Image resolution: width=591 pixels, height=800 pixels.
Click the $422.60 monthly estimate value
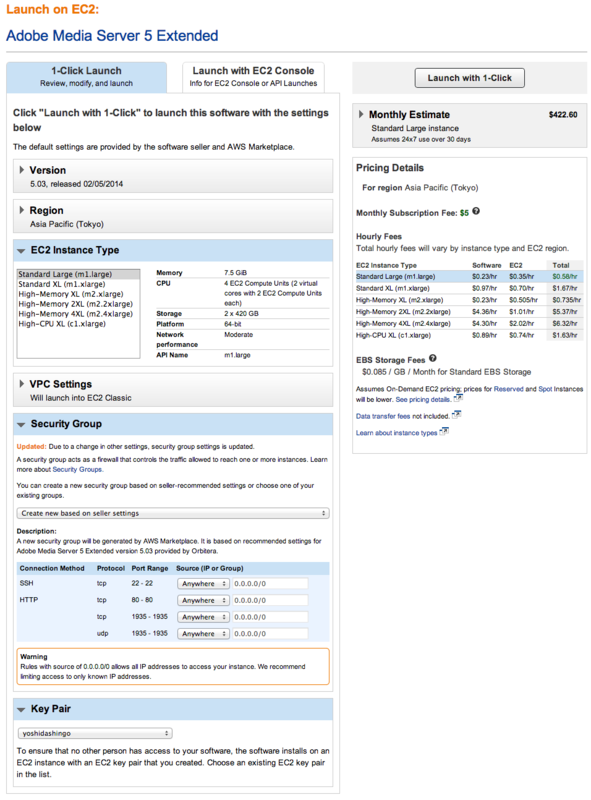(563, 115)
